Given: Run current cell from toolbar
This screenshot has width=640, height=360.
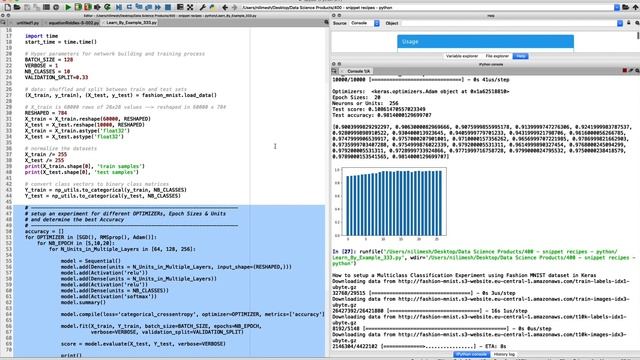Looking at the screenshot, I should coord(78,7).
